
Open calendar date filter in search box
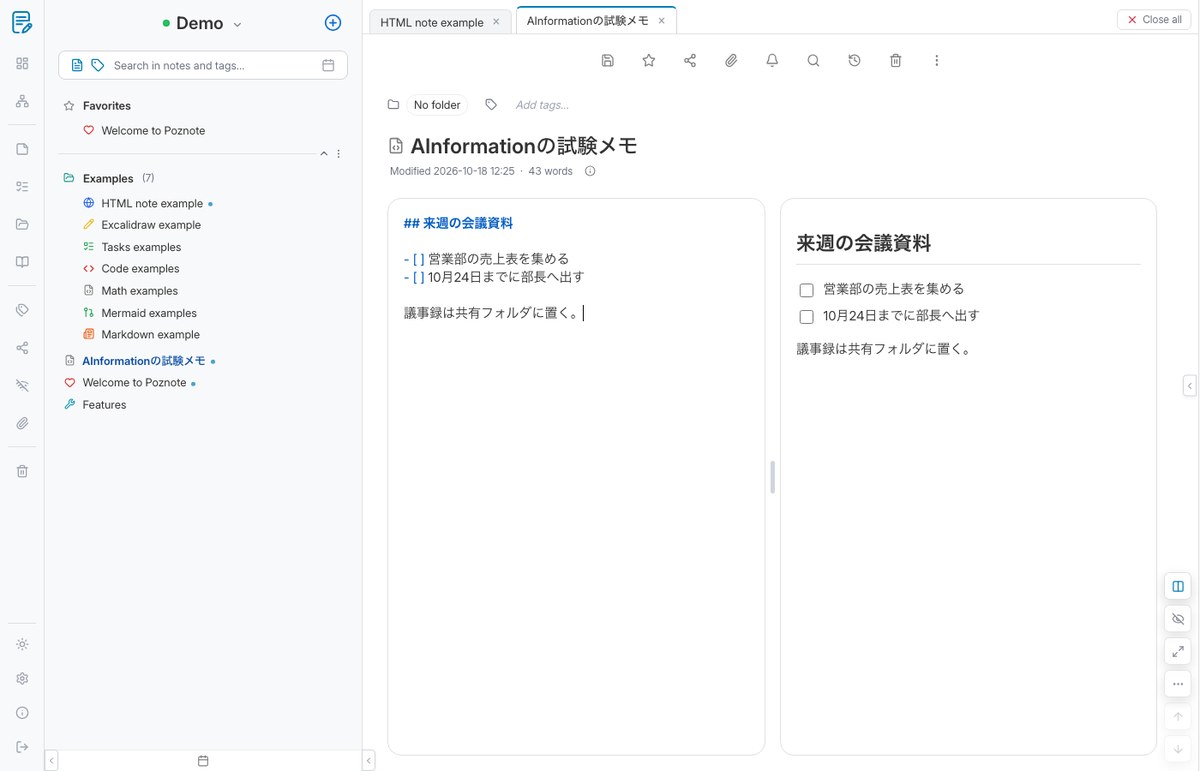pyautogui.click(x=328, y=65)
